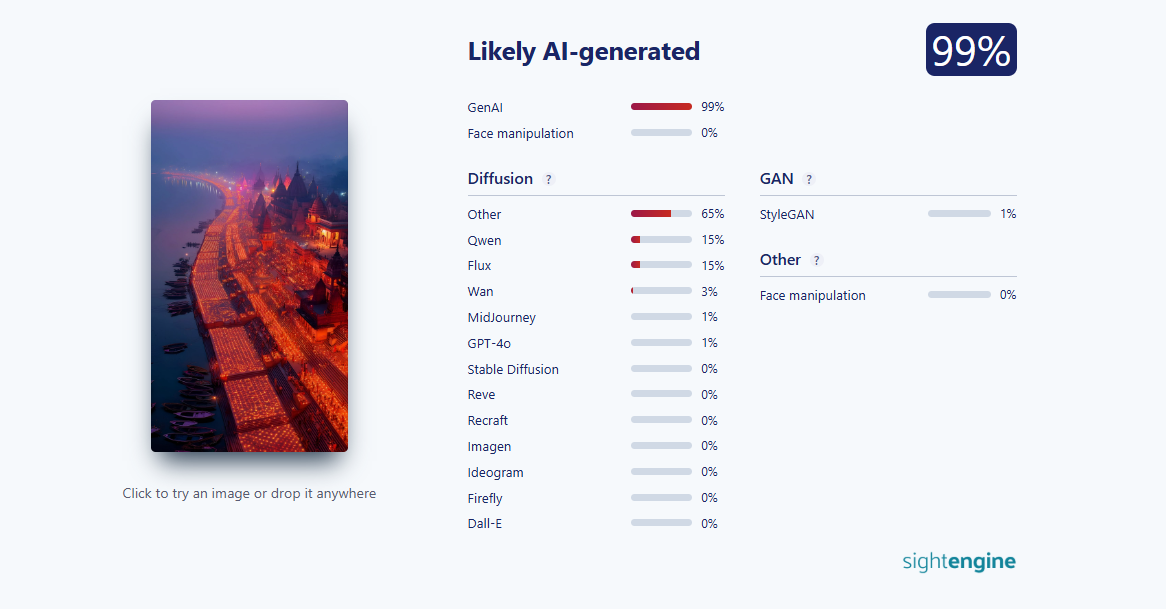This screenshot has height=609, width=1166.
Task: Click the Dall-E row label
Action: coord(485,524)
